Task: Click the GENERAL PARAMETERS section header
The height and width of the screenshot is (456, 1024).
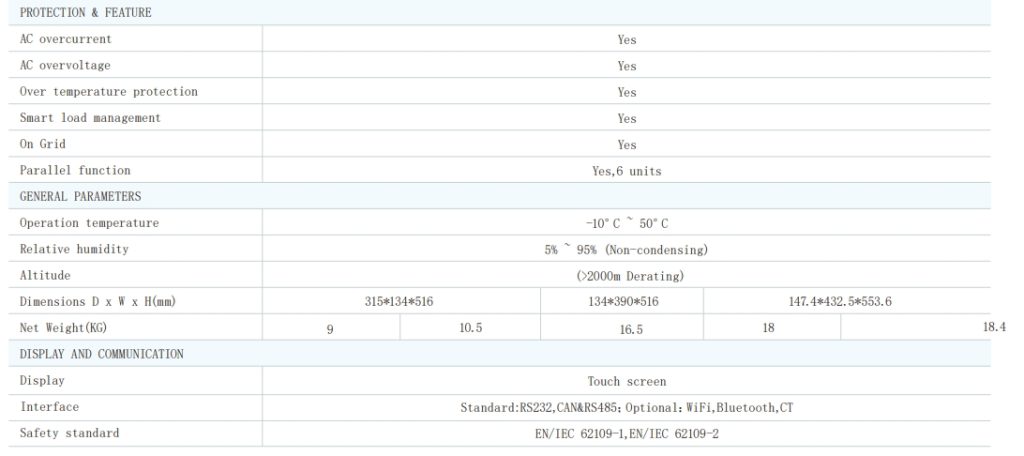Action: click(80, 197)
